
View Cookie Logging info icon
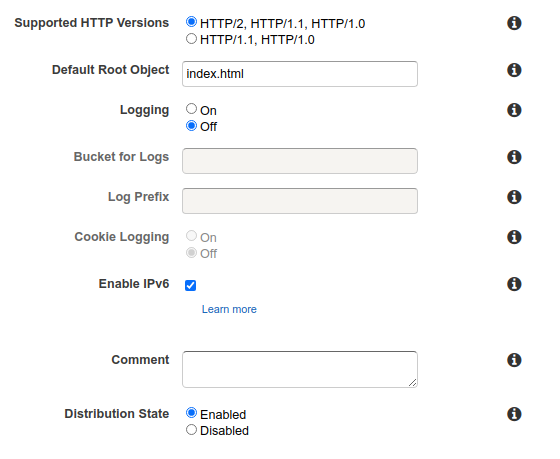pyautogui.click(x=514, y=237)
